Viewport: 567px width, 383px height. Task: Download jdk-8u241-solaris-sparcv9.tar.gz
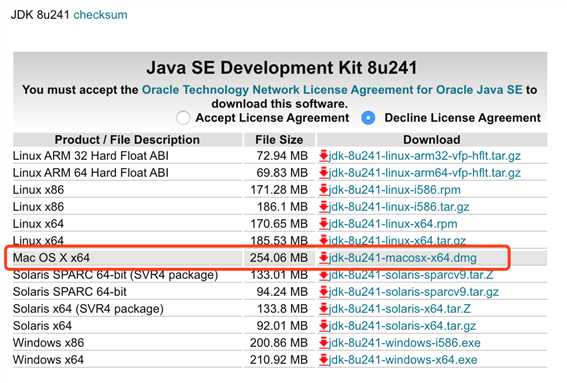tap(414, 292)
